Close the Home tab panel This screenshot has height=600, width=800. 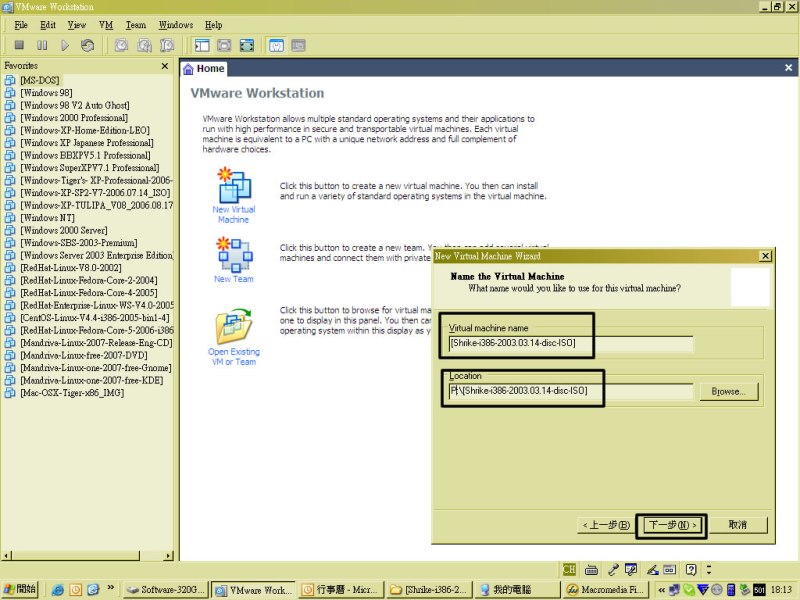click(x=788, y=68)
